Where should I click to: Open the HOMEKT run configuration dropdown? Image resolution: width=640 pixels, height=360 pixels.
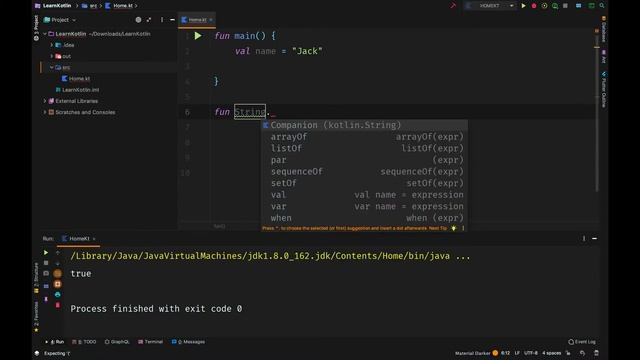(489, 6)
